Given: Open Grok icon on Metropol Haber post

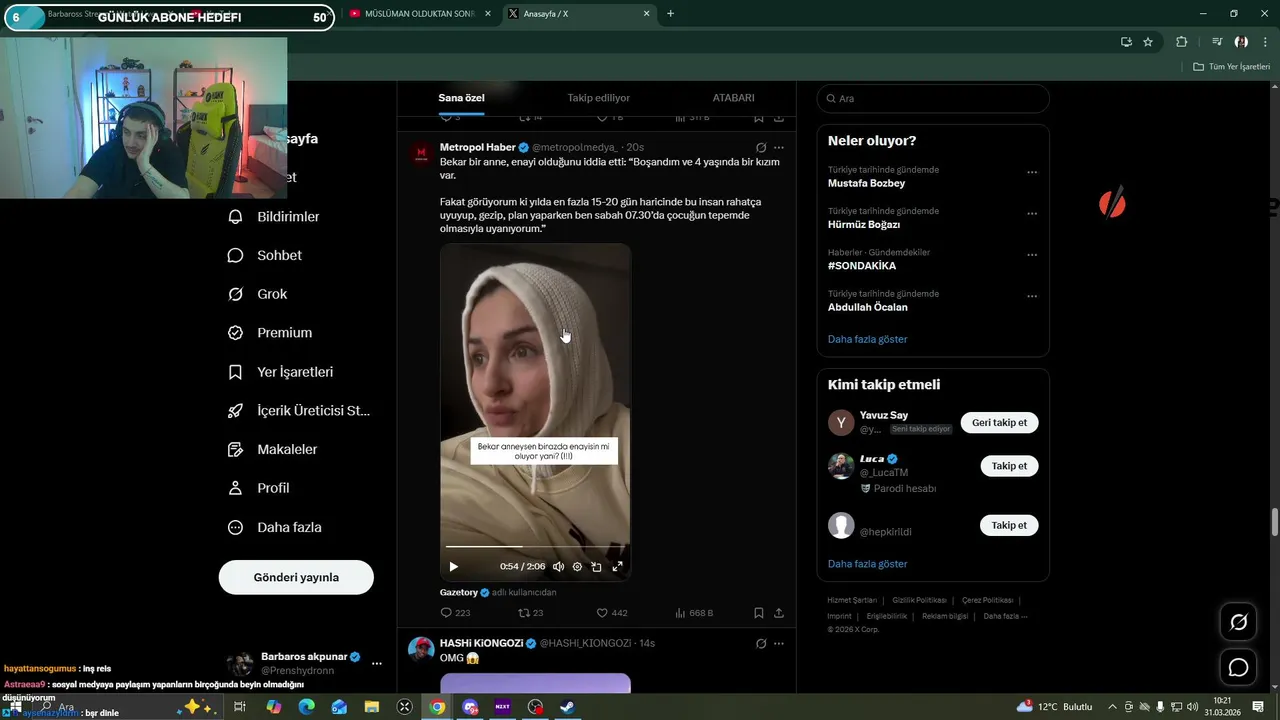Looking at the screenshot, I should pos(761,147).
